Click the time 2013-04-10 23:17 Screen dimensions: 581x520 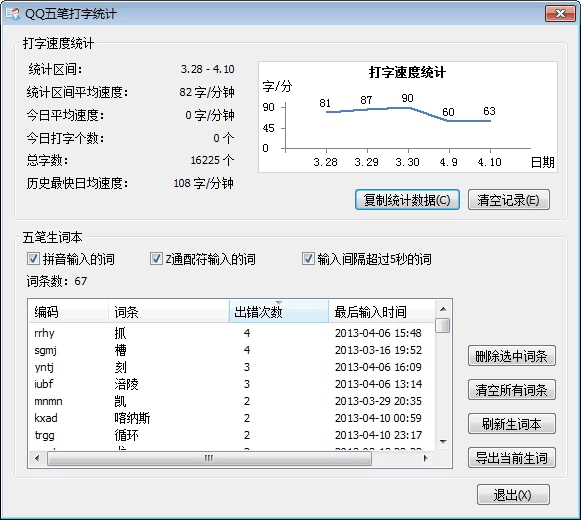pos(378,435)
